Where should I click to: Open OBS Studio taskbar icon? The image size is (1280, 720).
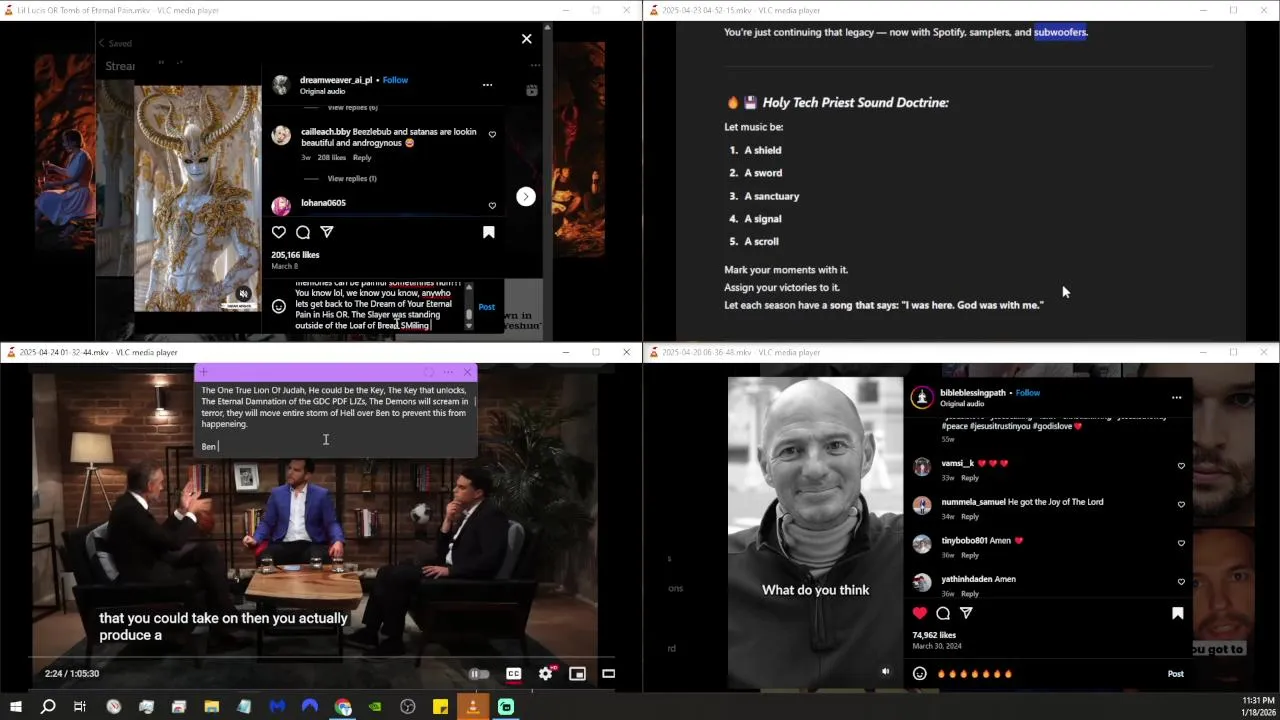point(408,707)
